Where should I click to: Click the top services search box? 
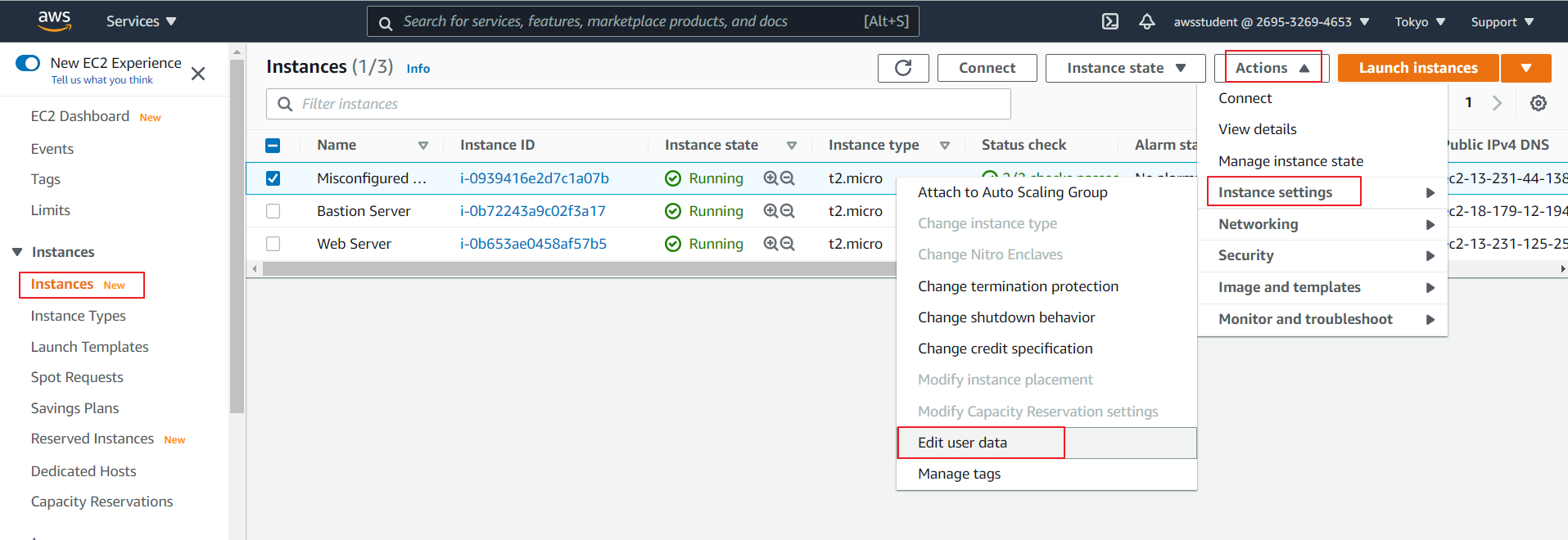coord(643,21)
